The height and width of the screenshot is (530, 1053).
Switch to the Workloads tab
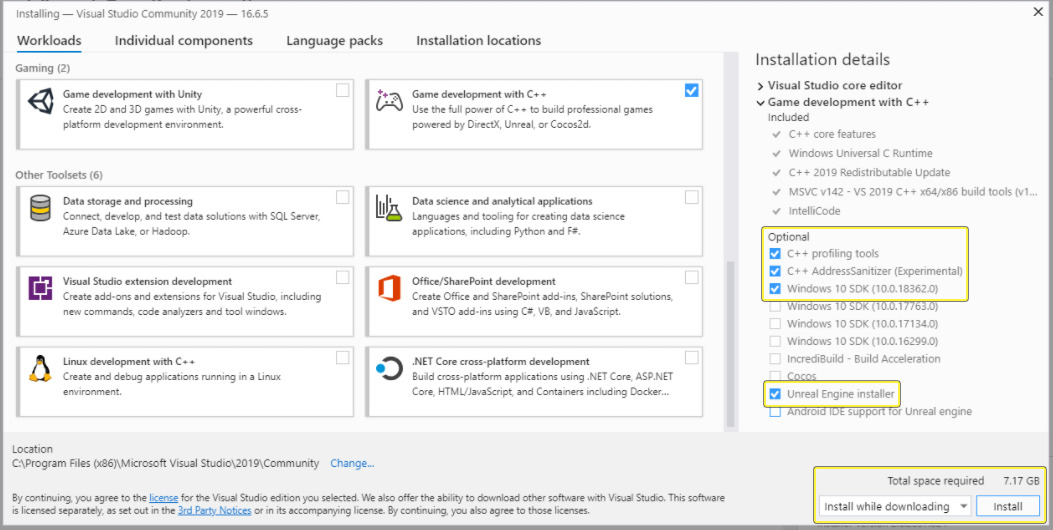coord(49,41)
